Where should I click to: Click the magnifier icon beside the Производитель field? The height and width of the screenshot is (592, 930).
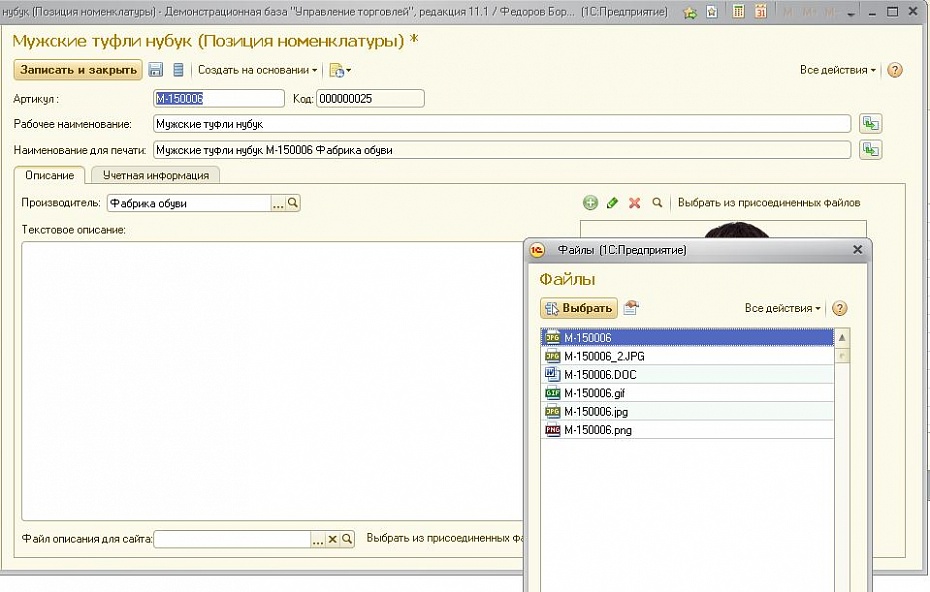point(293,203)
